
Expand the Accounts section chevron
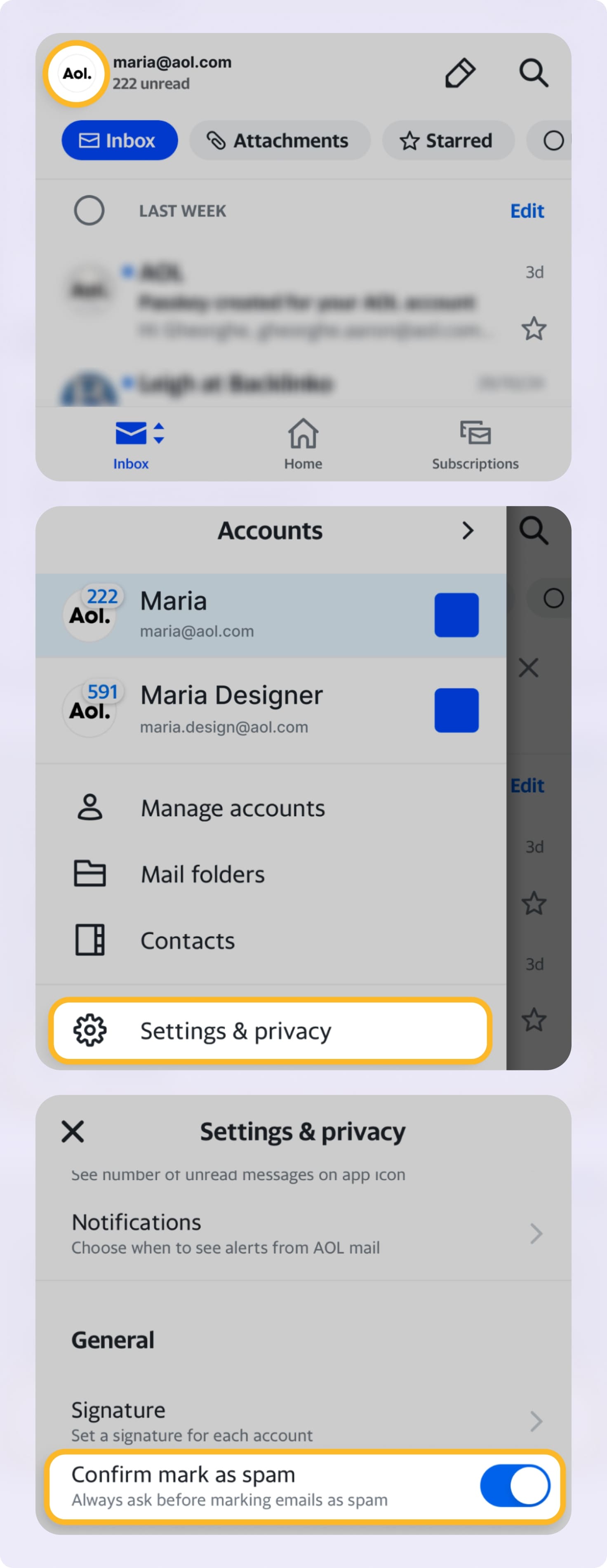click(468, 530)
